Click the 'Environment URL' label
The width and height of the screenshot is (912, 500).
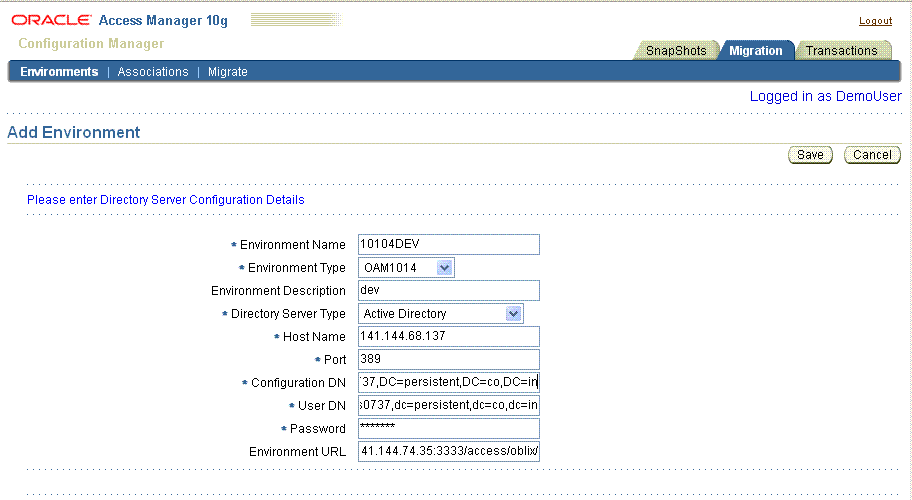[x=297, y=452]
